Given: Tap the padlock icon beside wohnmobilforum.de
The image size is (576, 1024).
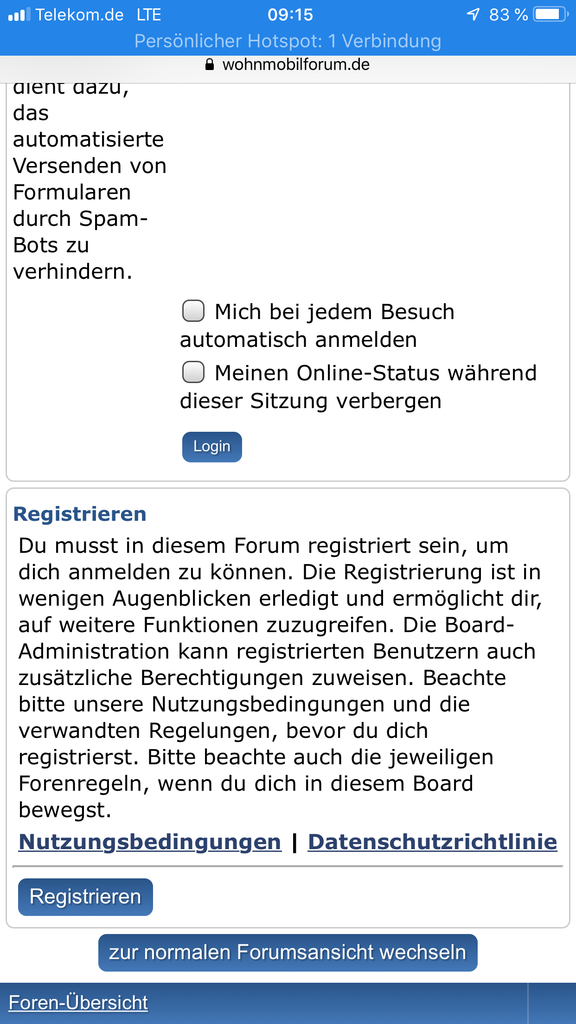Looking at the screenshot, I should click(210, 65).
